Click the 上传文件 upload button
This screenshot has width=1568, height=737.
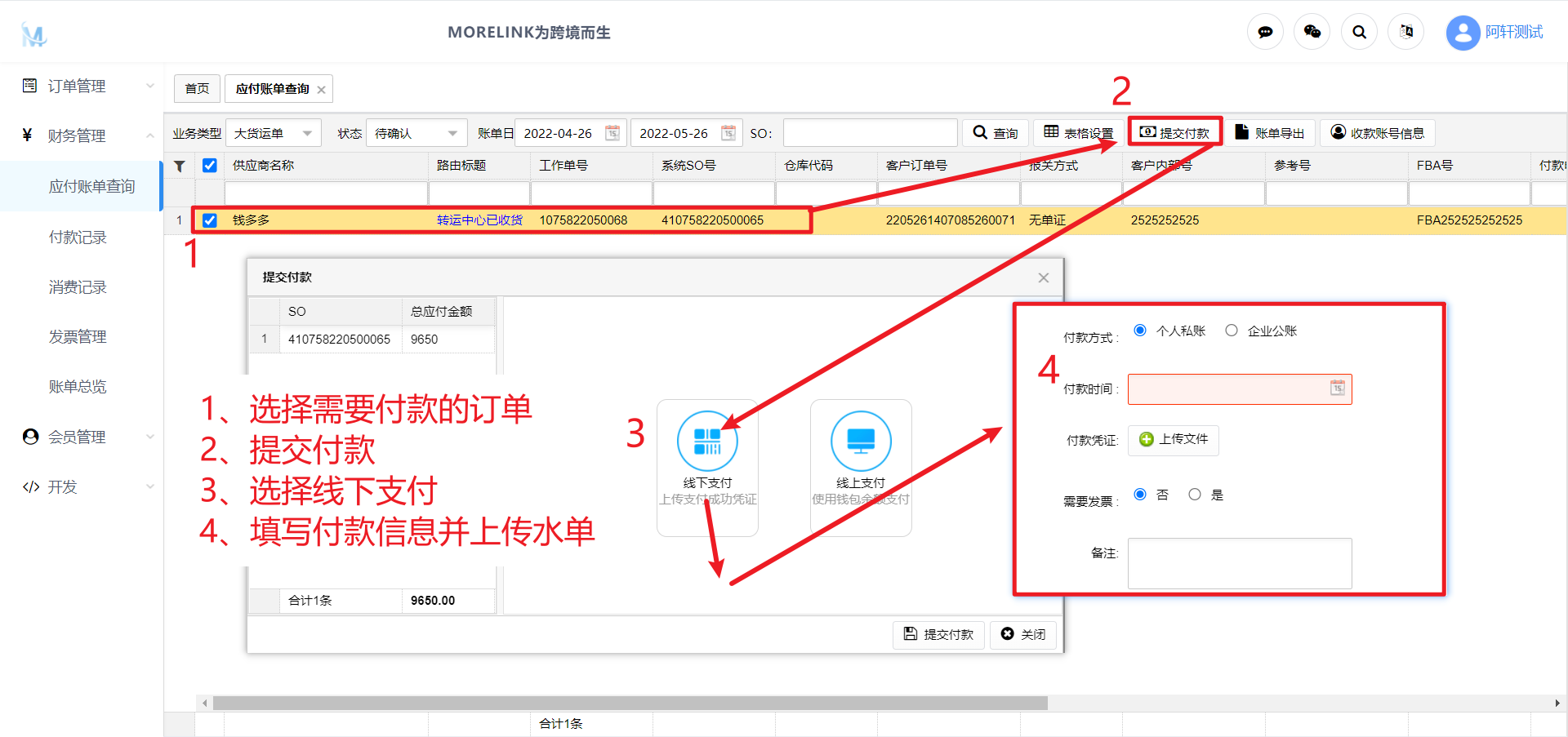coord(1174,440)
